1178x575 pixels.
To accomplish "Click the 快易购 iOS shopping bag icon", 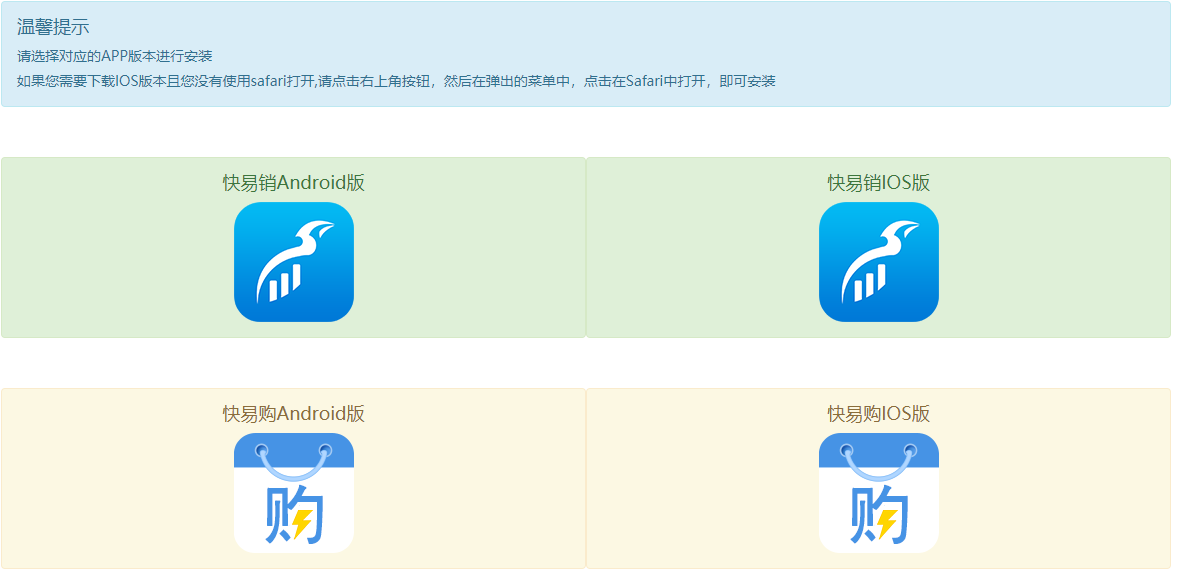I will pos(878,493).
